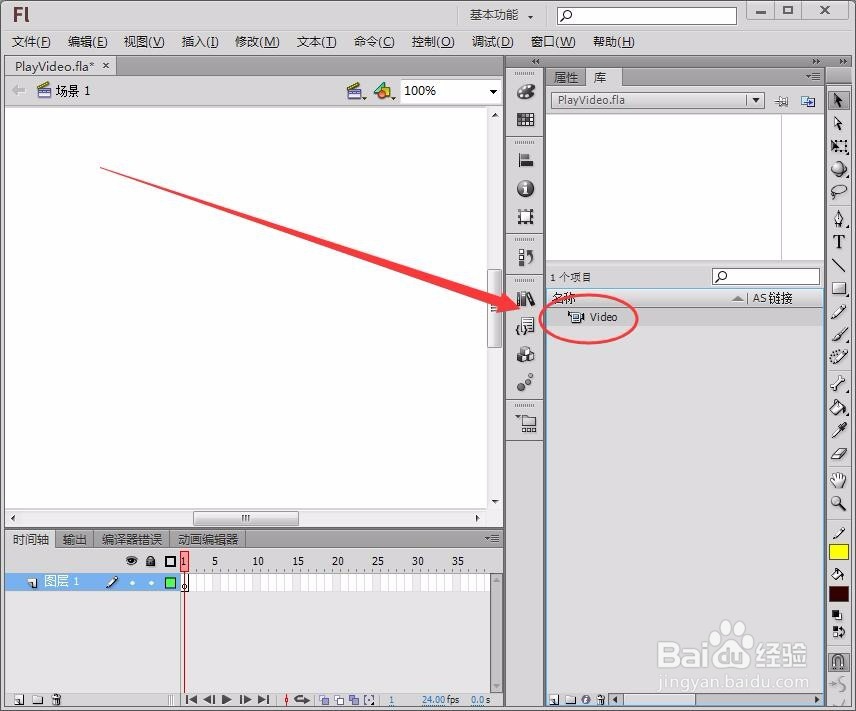Open the Motion Presets balls icon
Viewport: 856px width, 711px height.
(525, 382)
